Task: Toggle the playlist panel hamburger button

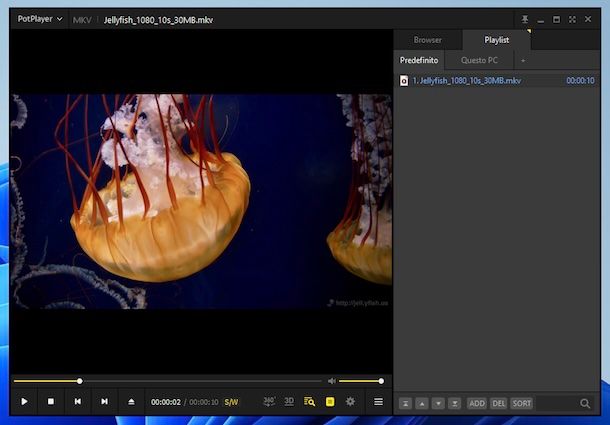Action: [x=378, y=402]
